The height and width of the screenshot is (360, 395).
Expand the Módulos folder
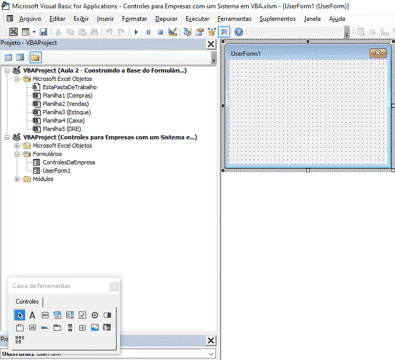pyautogui.click(x=17, y=179)
